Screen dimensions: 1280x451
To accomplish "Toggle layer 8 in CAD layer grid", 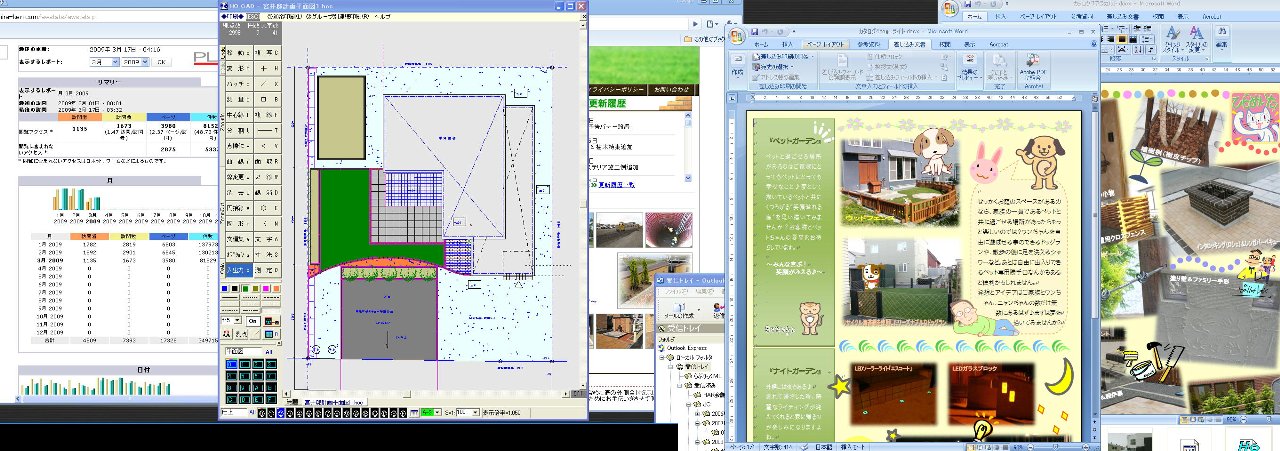I will point(231,388).
